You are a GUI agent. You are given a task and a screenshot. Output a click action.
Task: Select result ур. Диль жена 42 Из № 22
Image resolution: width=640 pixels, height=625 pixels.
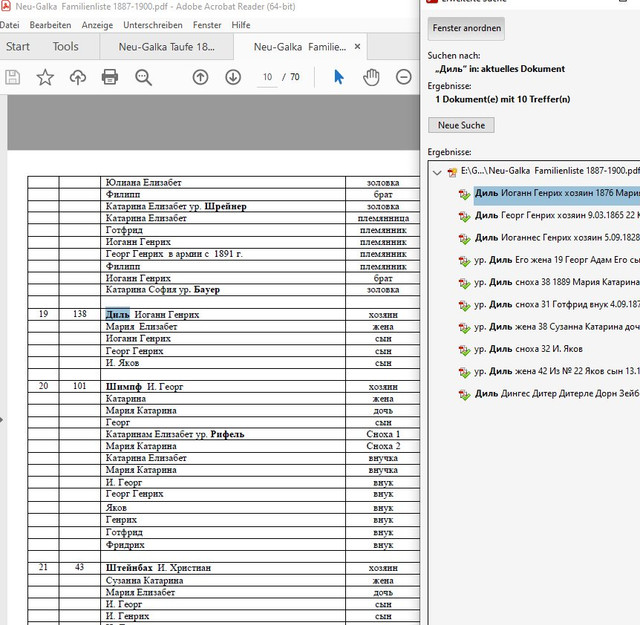[x=557, y=371]
